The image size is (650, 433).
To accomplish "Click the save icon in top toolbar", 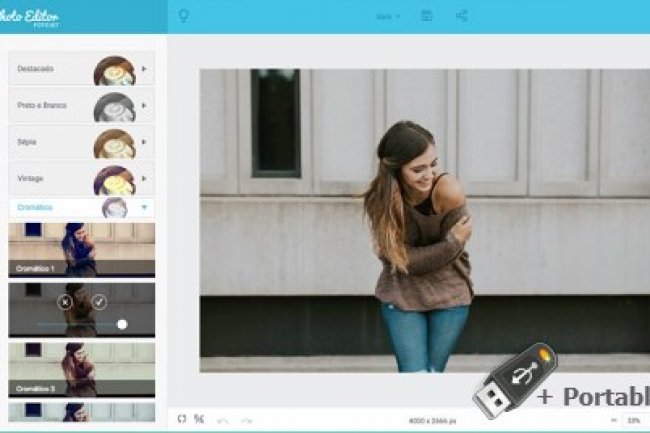I will [427, 16].
